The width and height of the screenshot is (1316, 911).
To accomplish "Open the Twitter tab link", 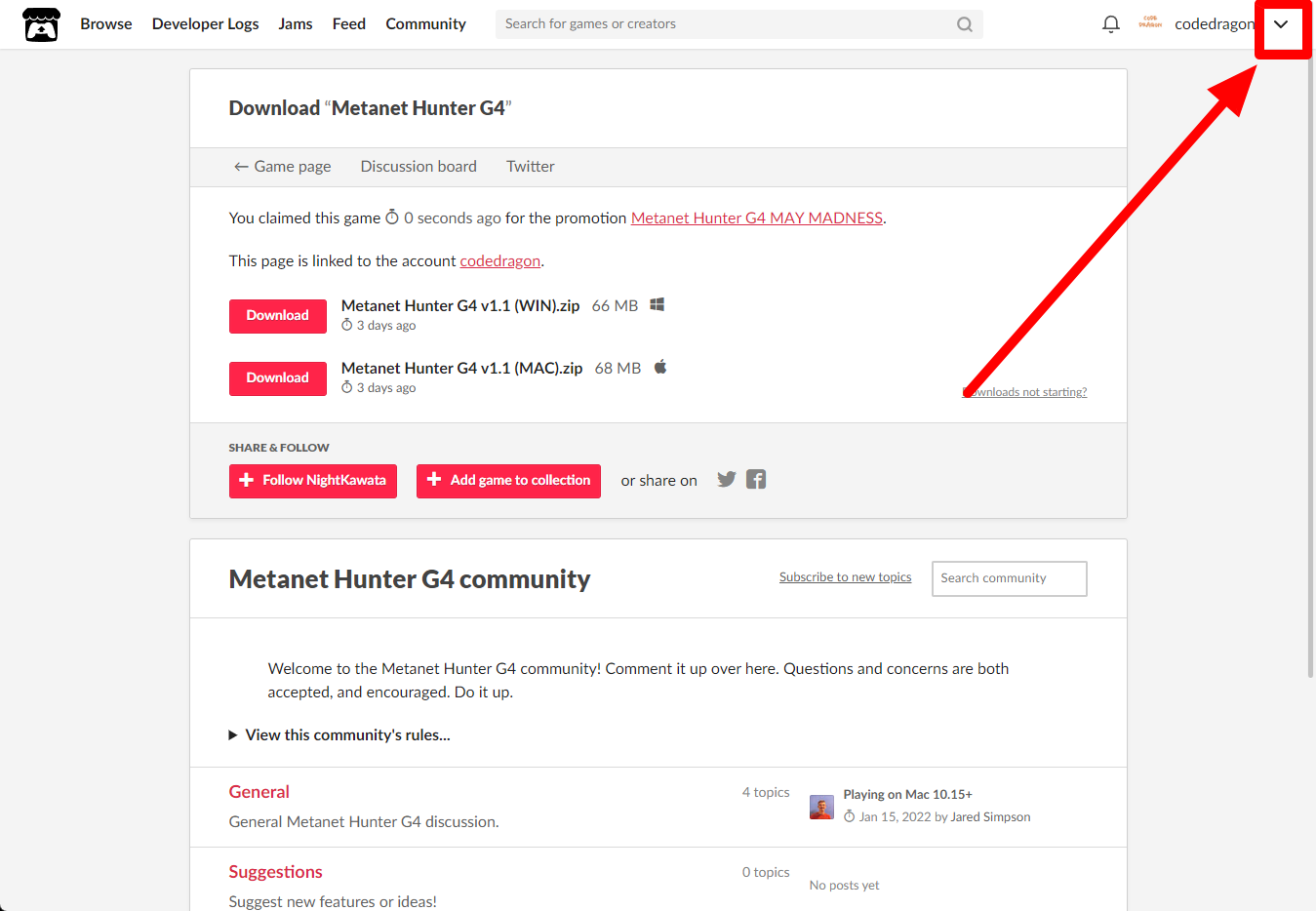I will click(531, 167).
